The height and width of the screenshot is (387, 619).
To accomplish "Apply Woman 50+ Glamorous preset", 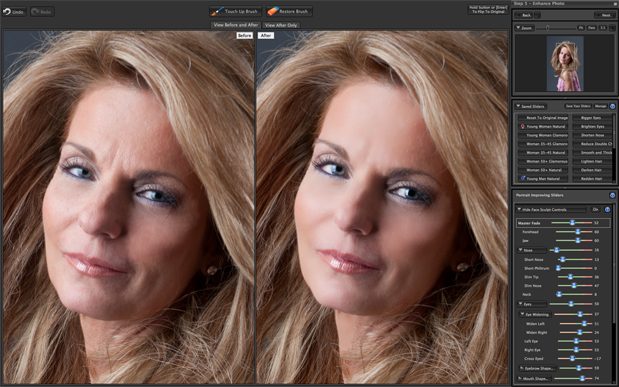I will (x=543, y=161).
